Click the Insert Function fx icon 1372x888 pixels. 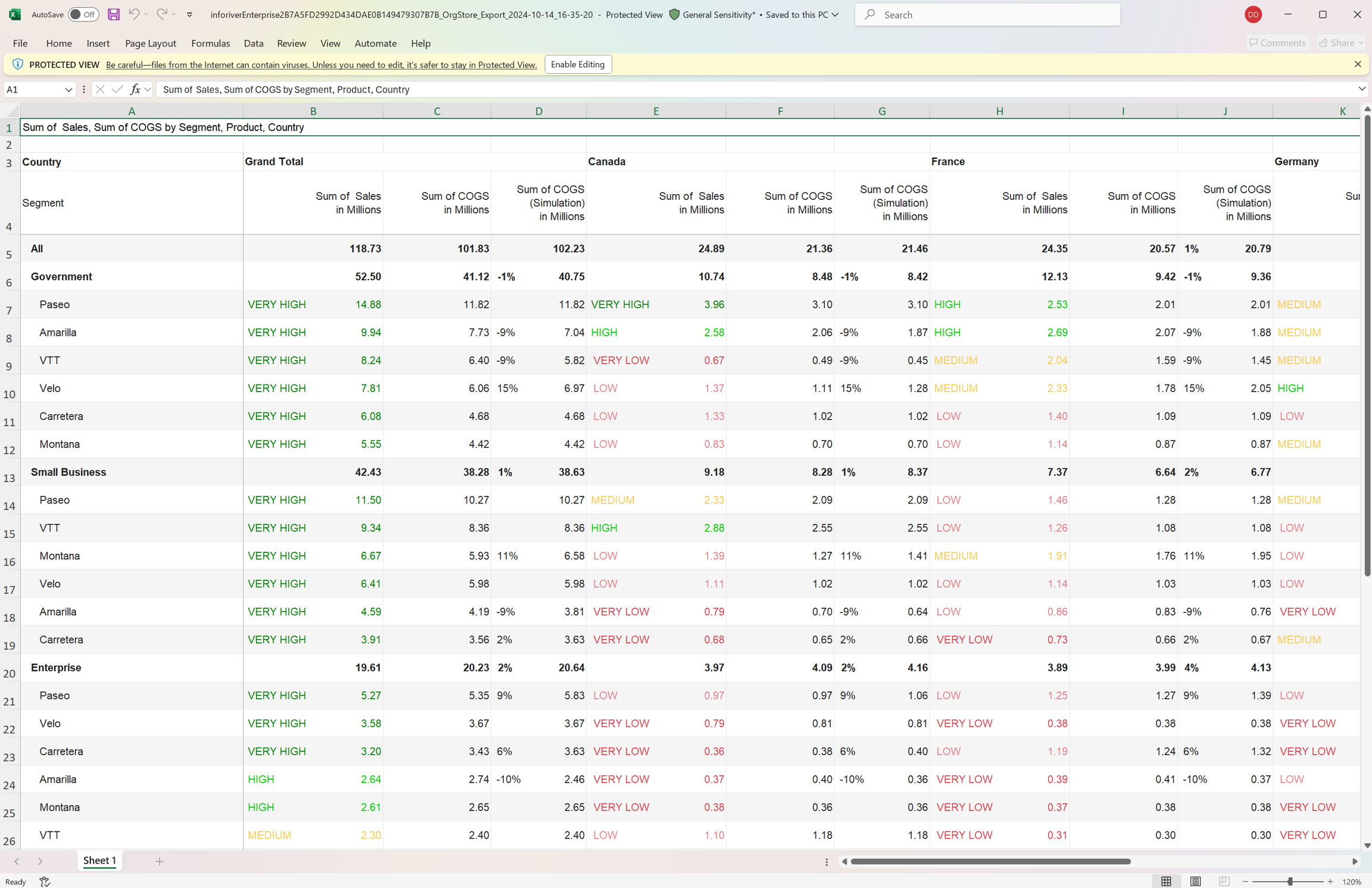click(135, 89)
